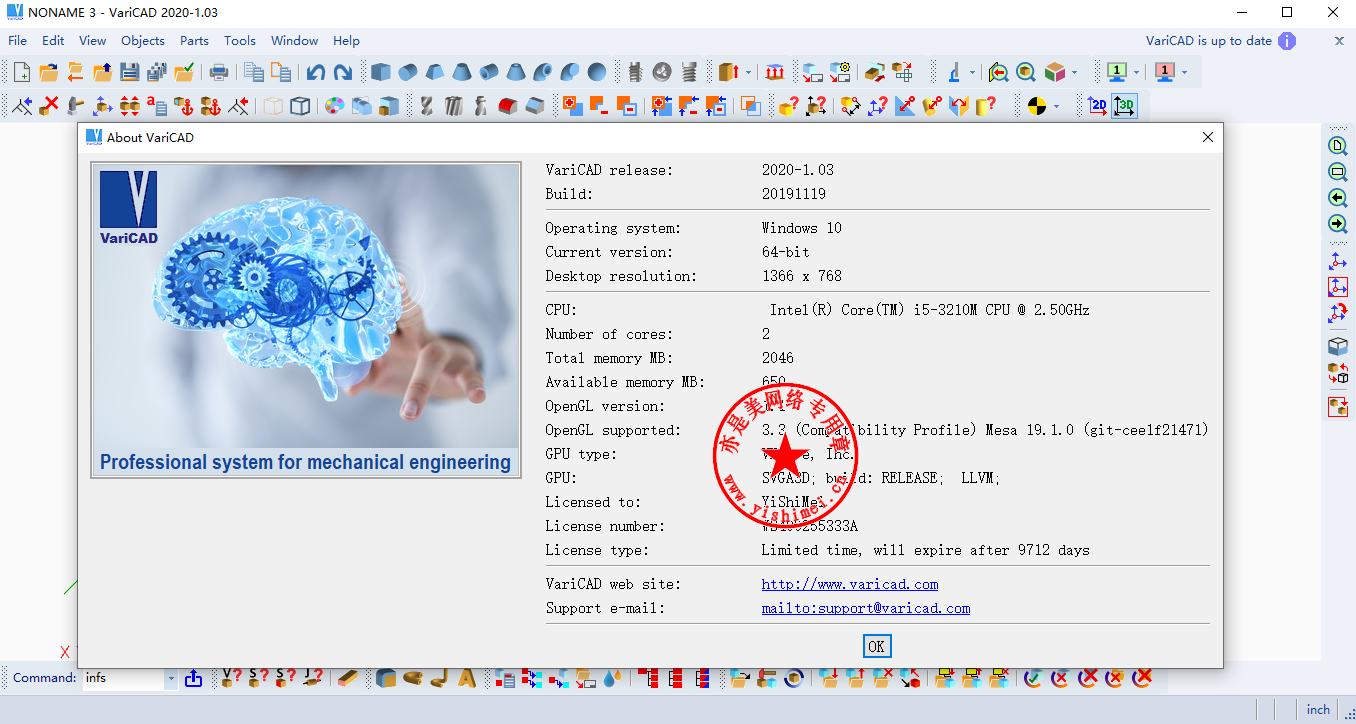The width and height of the screenshot is (1356, 724).
Task: Open the File menu
Action: (x=17, y=41)
